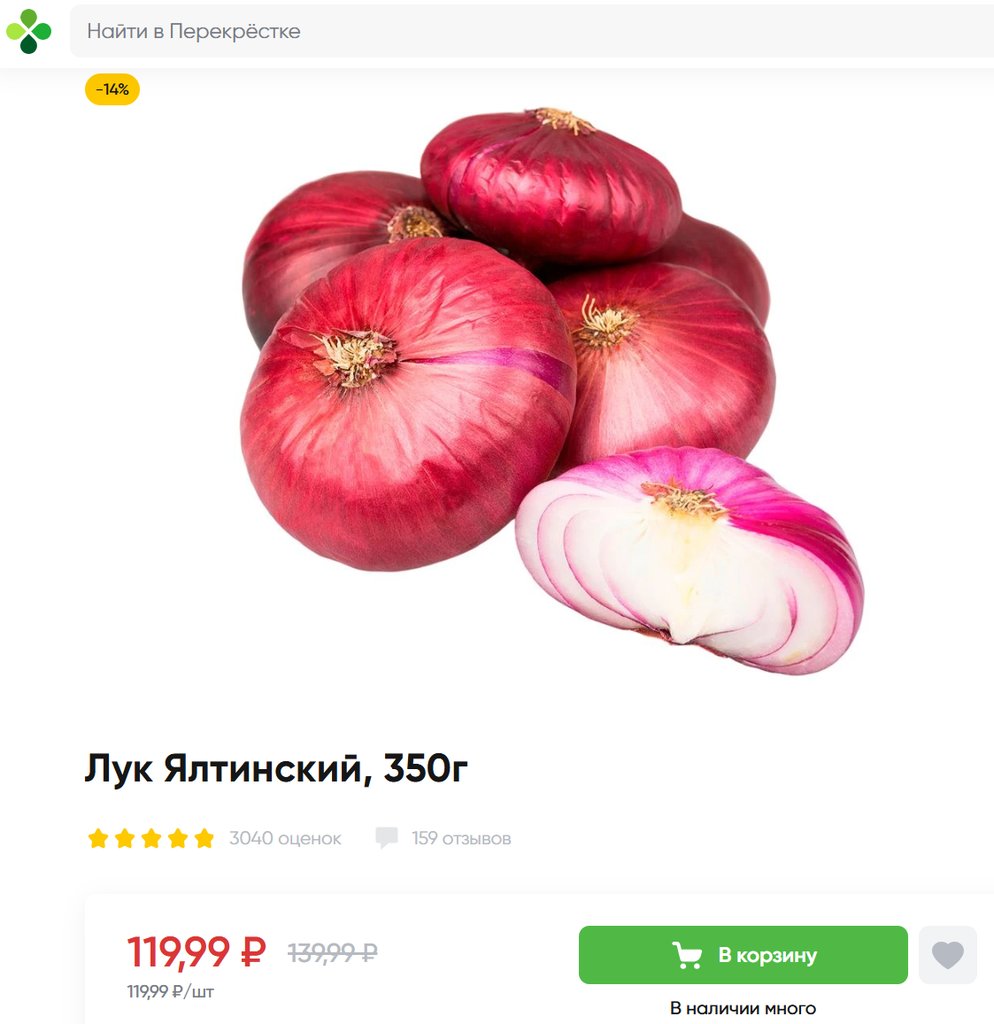Open the '159 отзывов' reviews link
The image size is (994, 1024).
(461, 839)
